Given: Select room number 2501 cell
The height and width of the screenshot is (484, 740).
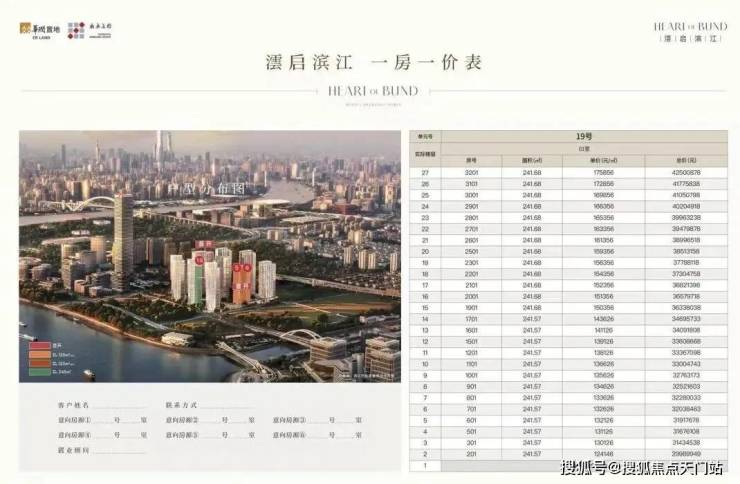Looking at the screenshot, I should (471, 251).
